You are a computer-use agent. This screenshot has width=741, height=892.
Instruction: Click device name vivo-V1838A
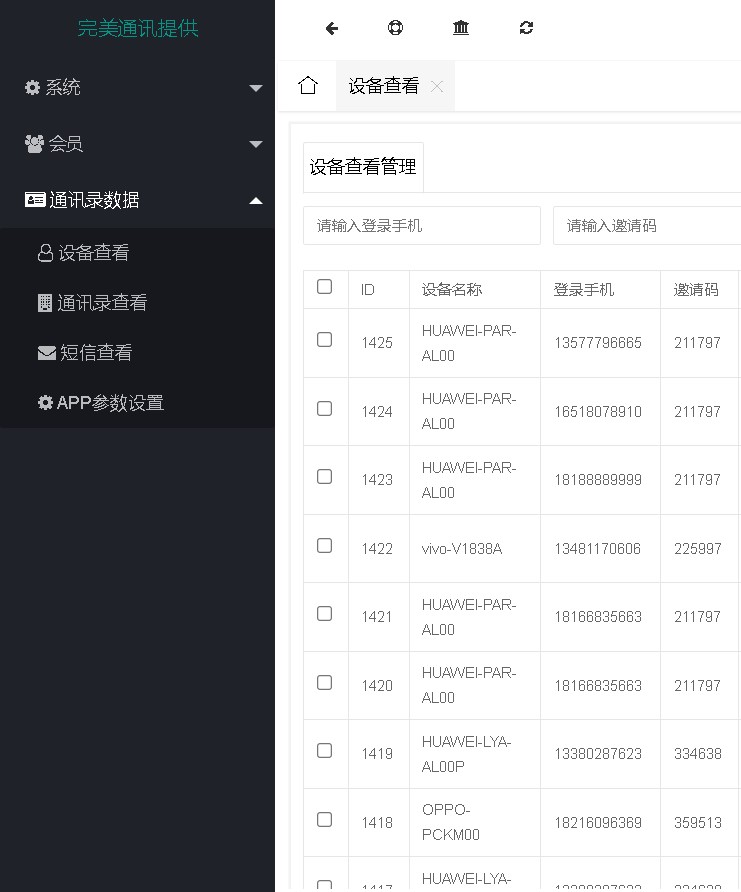pos(462,548)
